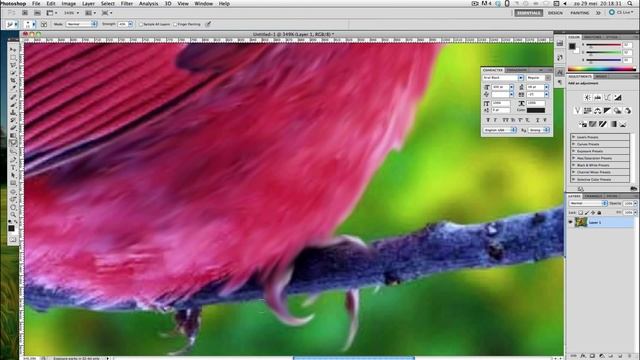Select the Brush tool
This screenshot has width=640, height=360.
pyautogui.click(x=13, y=104)
